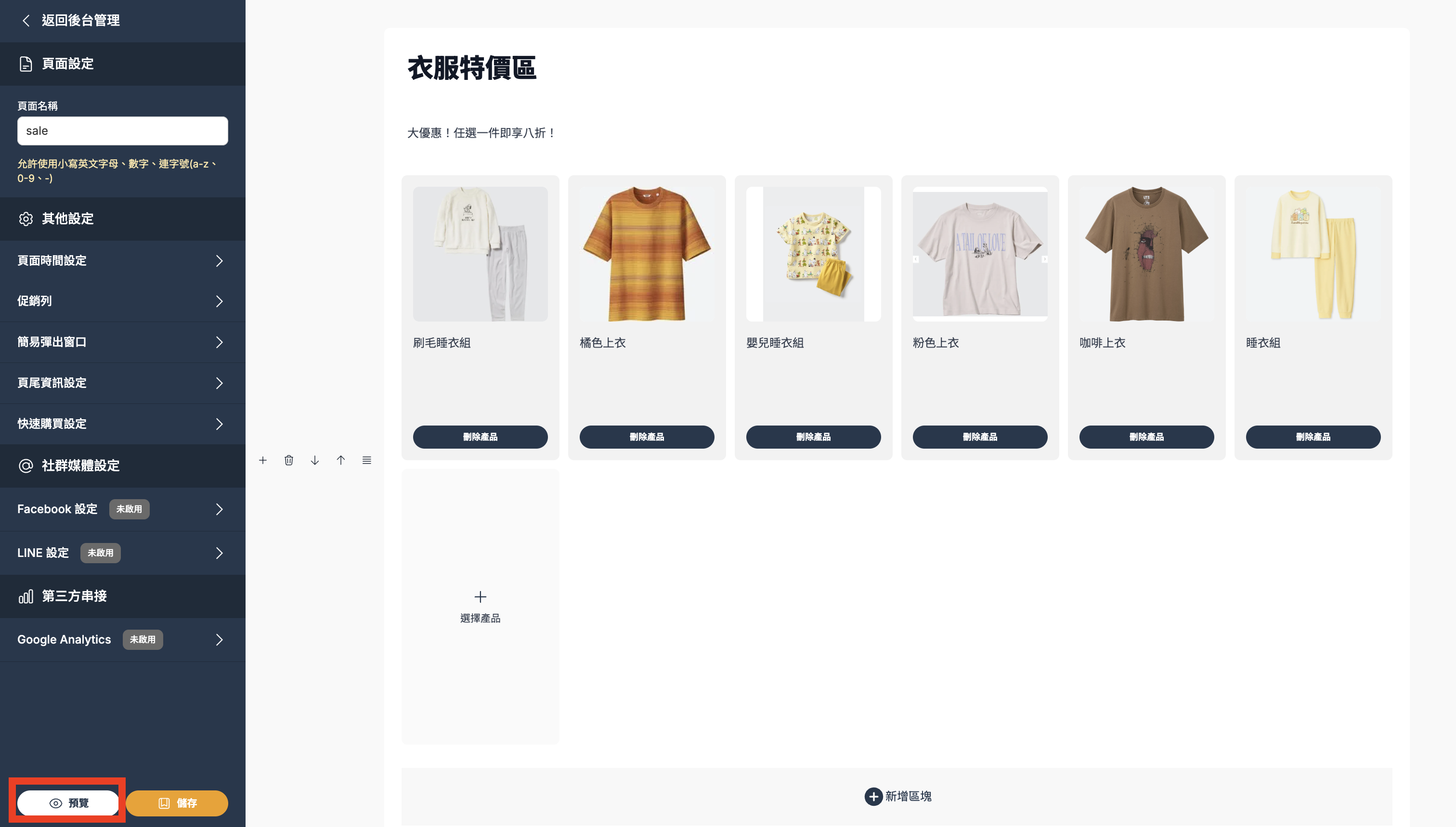
Task: Move block down with arrow icon
Action: [x=315, y=460]
